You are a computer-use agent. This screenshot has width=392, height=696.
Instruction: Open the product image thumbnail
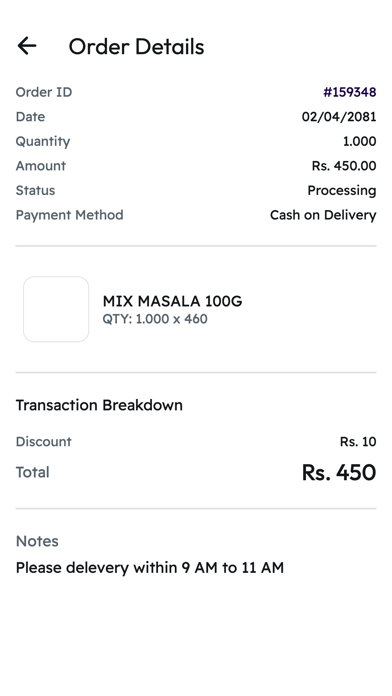pos(56,309)
